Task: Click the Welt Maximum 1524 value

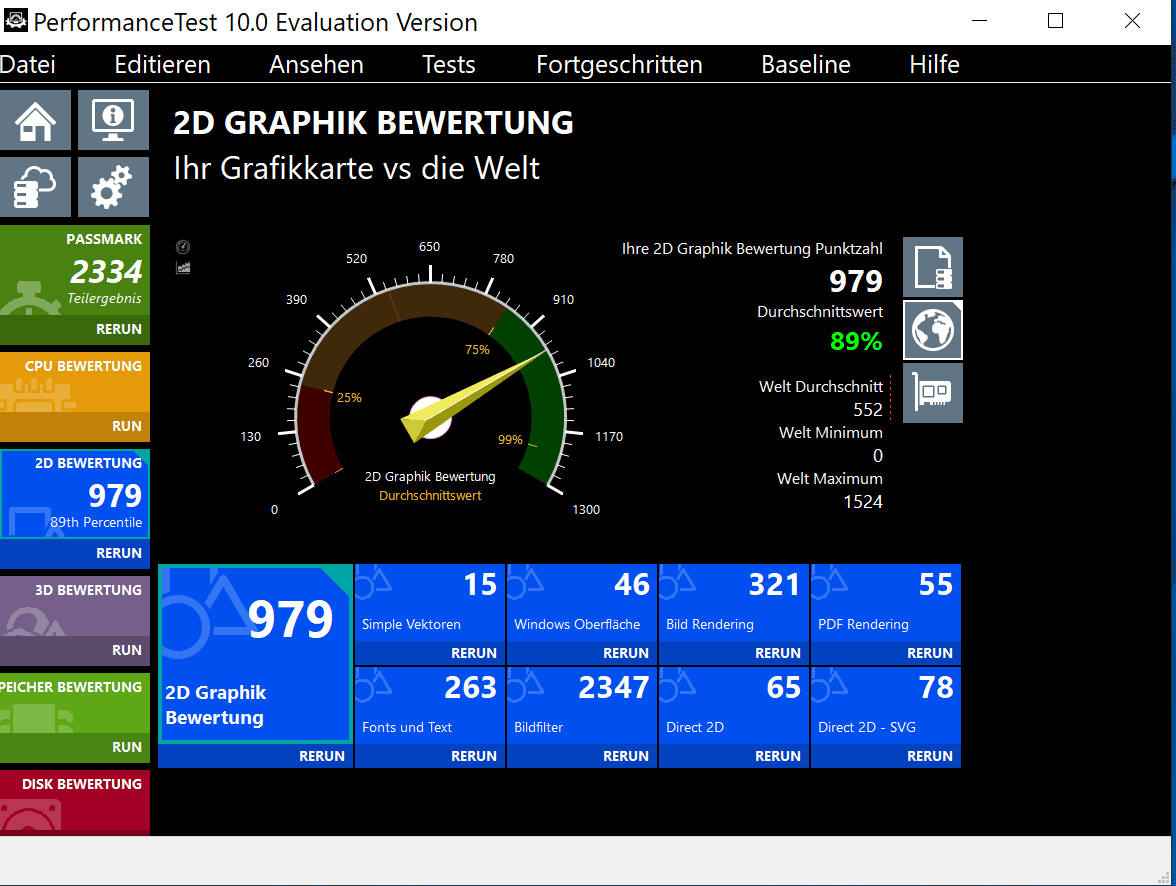Action: [x=862, y=502]
